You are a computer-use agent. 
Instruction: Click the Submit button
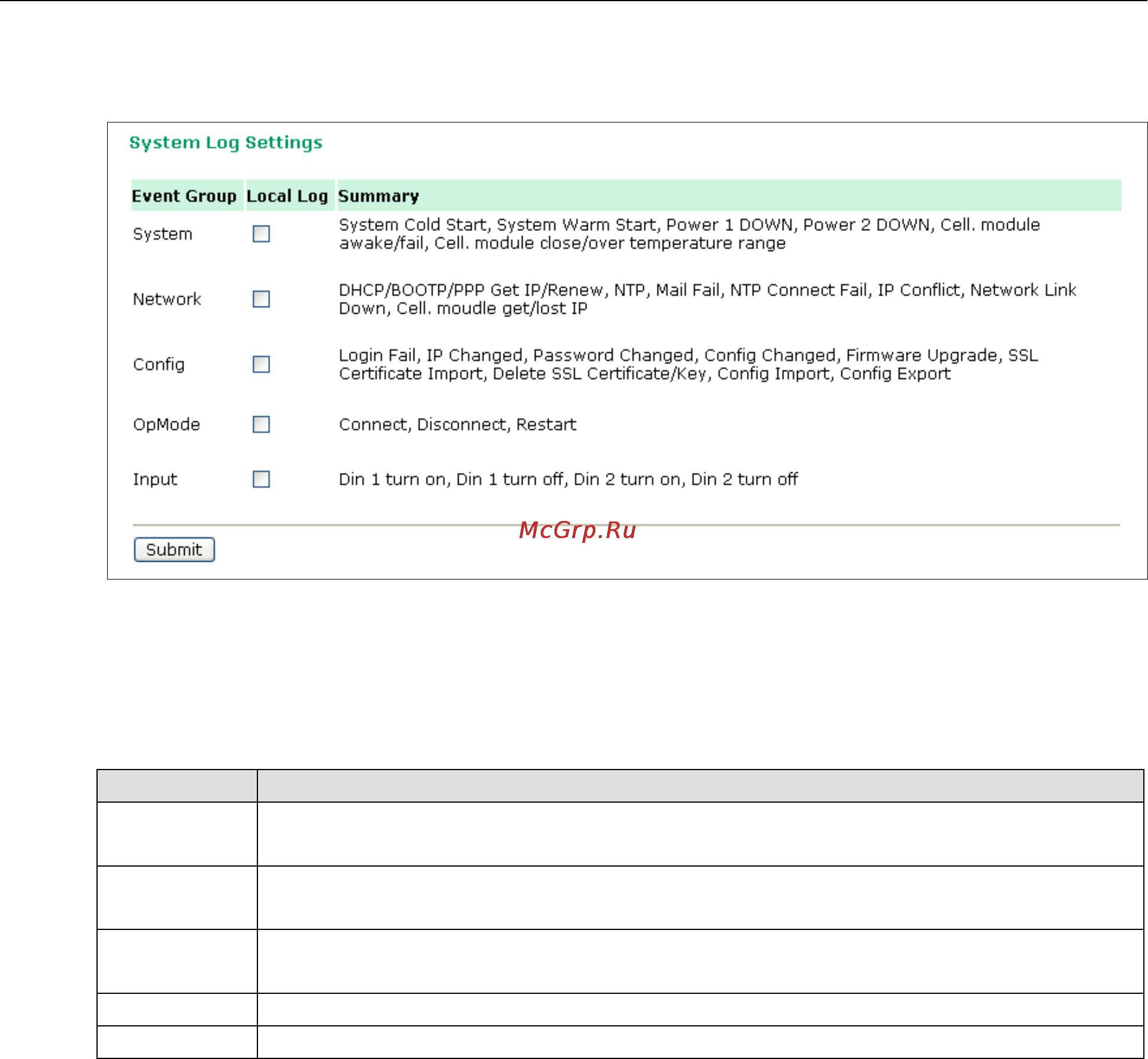(174, 549)
